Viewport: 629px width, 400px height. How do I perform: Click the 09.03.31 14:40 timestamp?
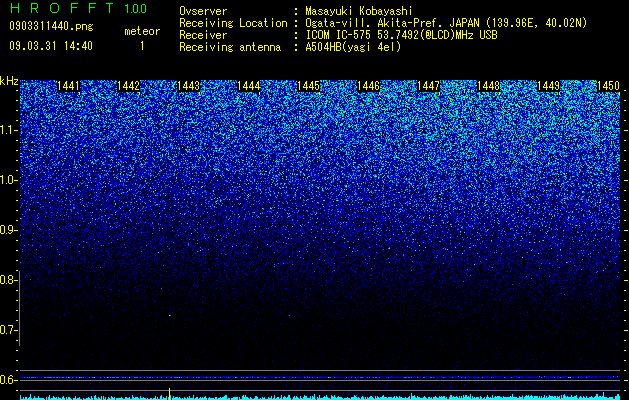(51, 46)
